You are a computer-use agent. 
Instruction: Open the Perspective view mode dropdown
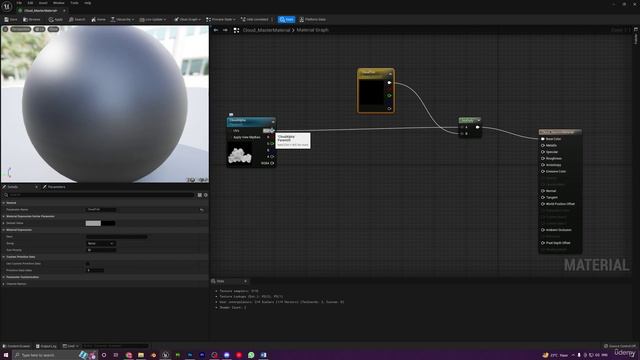coord(20,29)
